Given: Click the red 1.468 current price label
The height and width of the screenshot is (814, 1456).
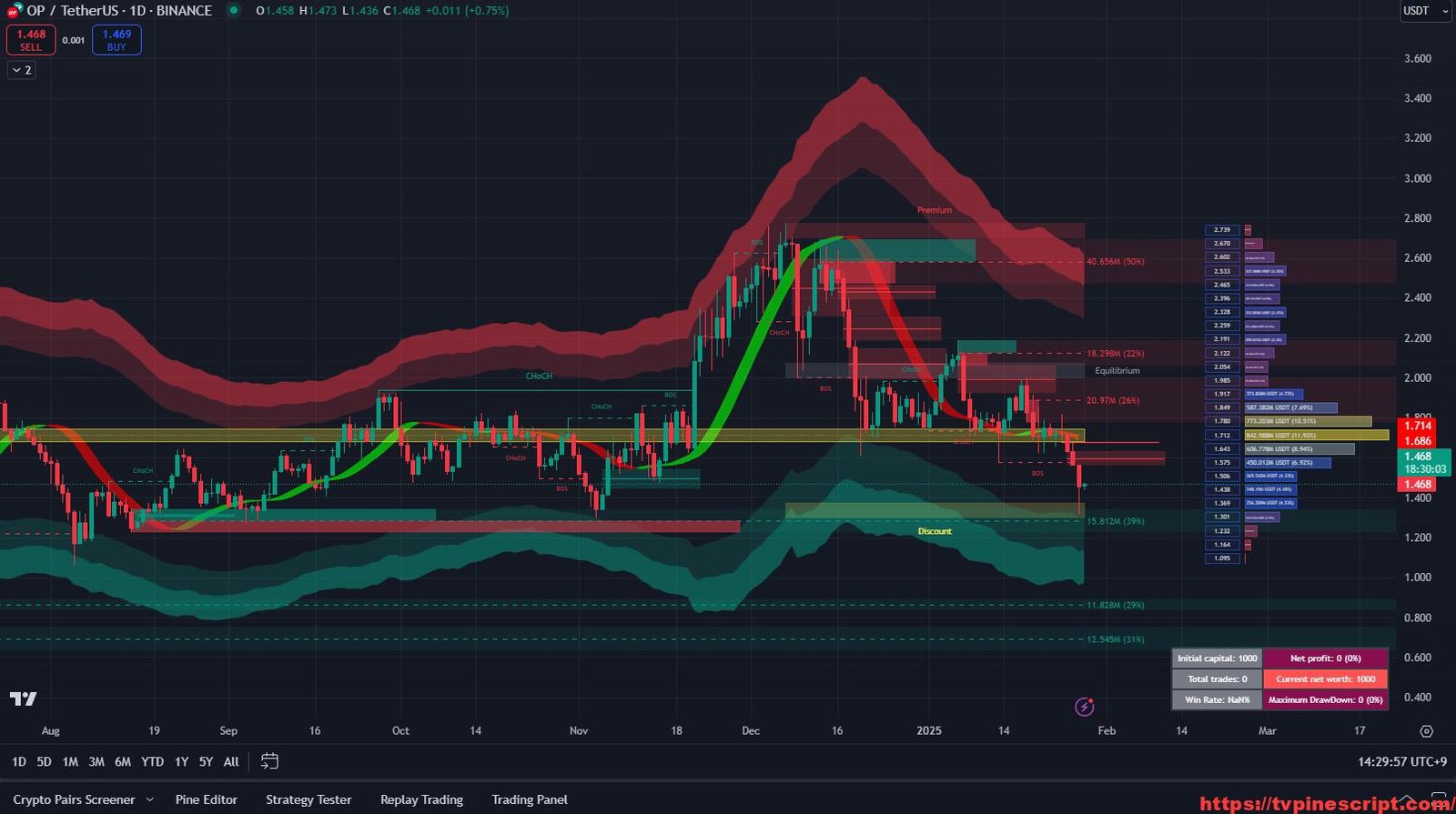Looking at the screenshot, I should point(1418,485).
